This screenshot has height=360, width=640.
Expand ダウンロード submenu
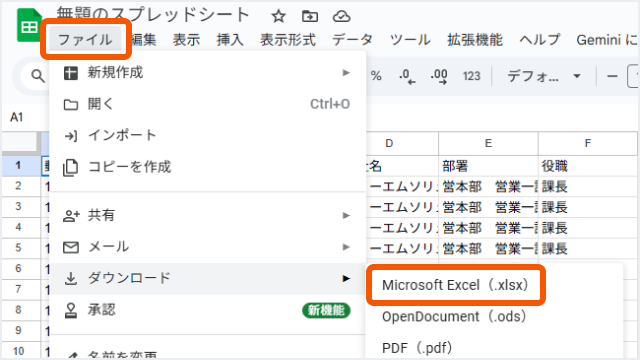[207, 278]
